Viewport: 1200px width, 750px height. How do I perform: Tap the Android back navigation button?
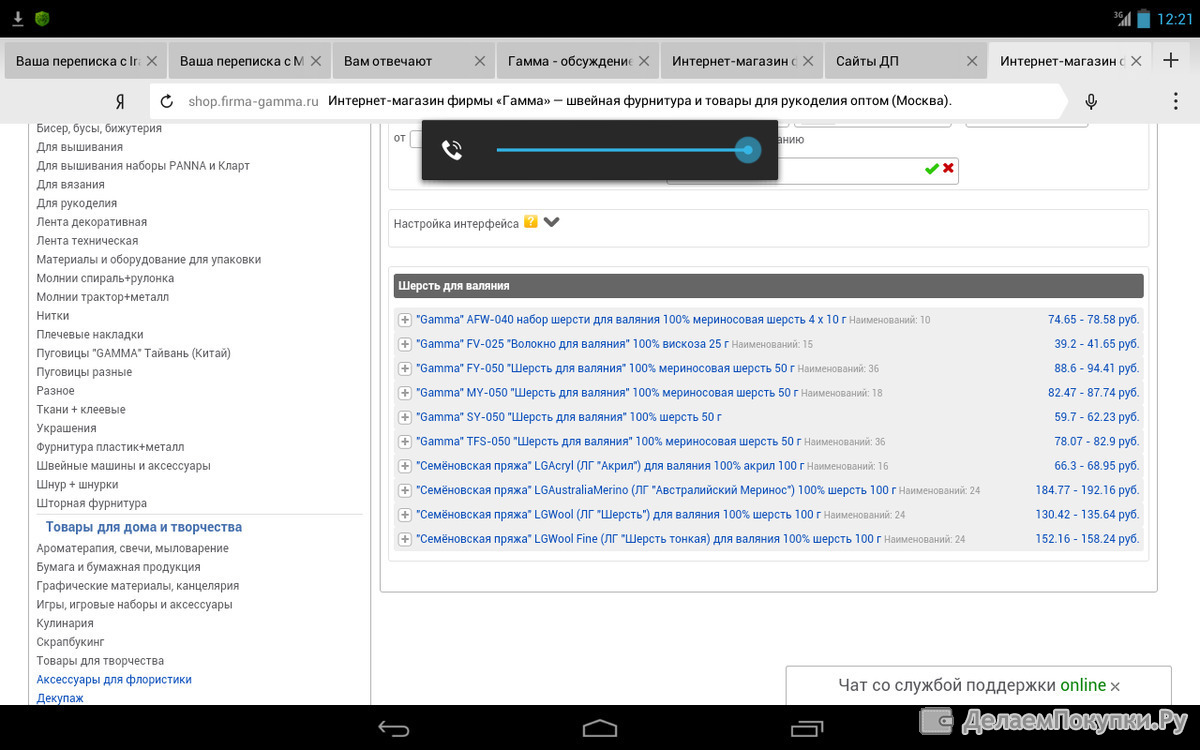394,728
